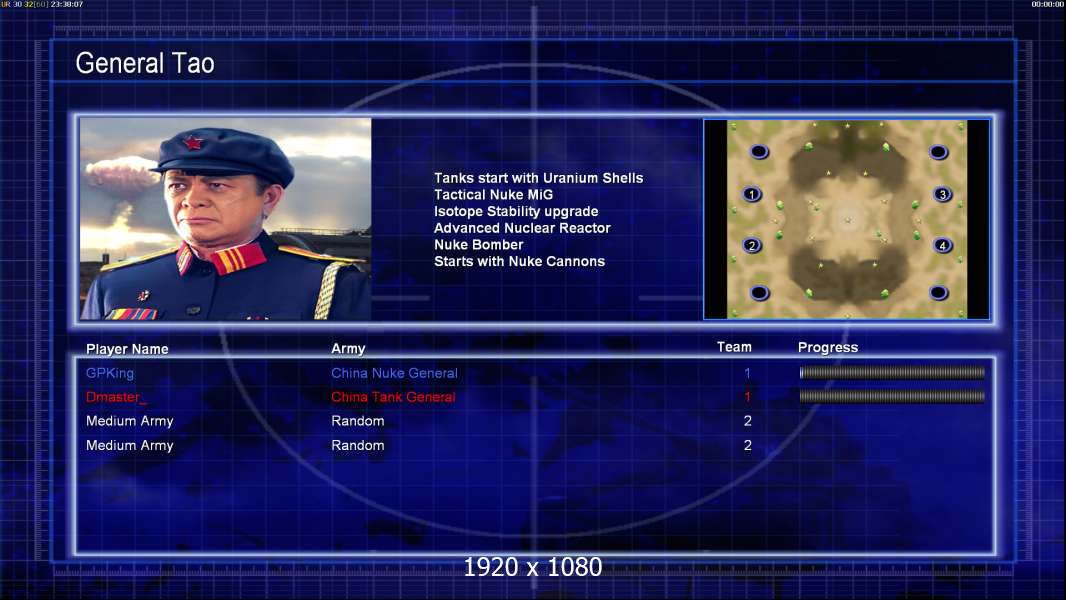Click 'China Tank General' army entry
1066x600 pixels.
(x=393, y=397)
